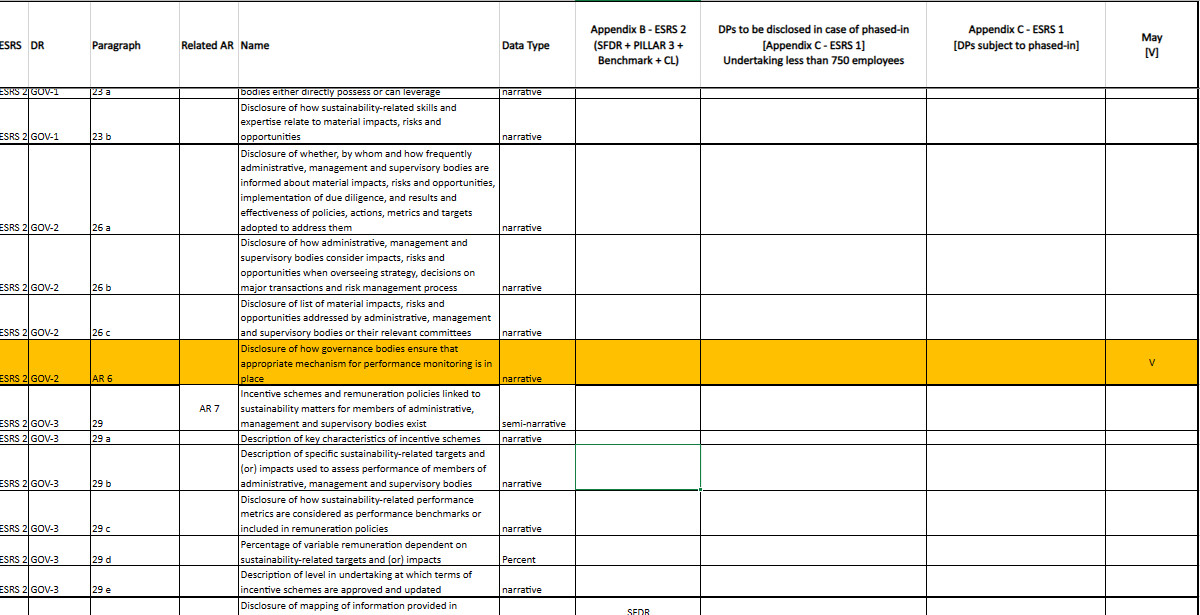Viewport: 1200px width, 615px height.
Task: Click paragraph cell '26 b'
Action: coord(133,265)
